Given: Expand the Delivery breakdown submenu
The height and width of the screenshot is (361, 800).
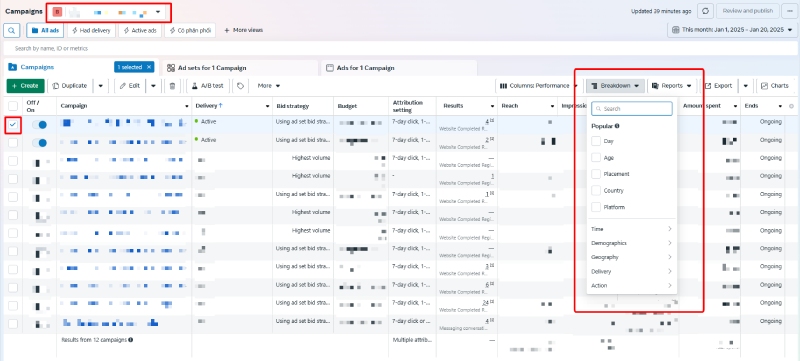Looking at the screenshot, I should [632, 271].
